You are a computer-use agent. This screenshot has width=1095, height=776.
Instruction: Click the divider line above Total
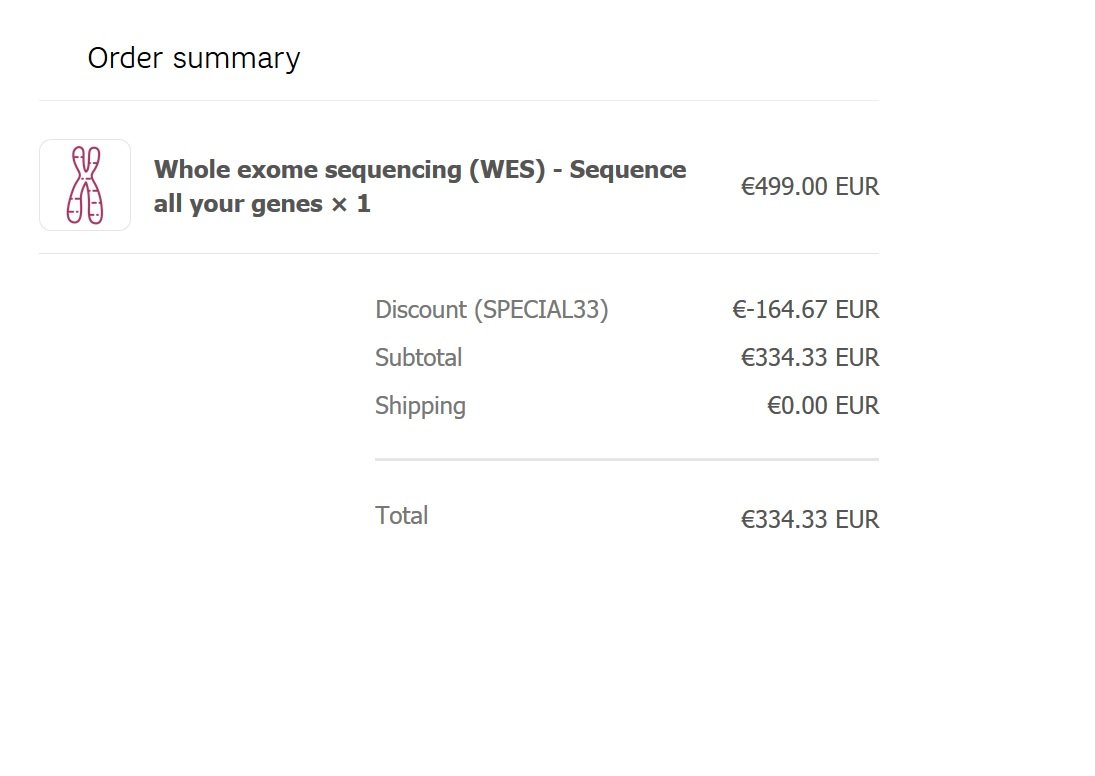click(626, 459)
